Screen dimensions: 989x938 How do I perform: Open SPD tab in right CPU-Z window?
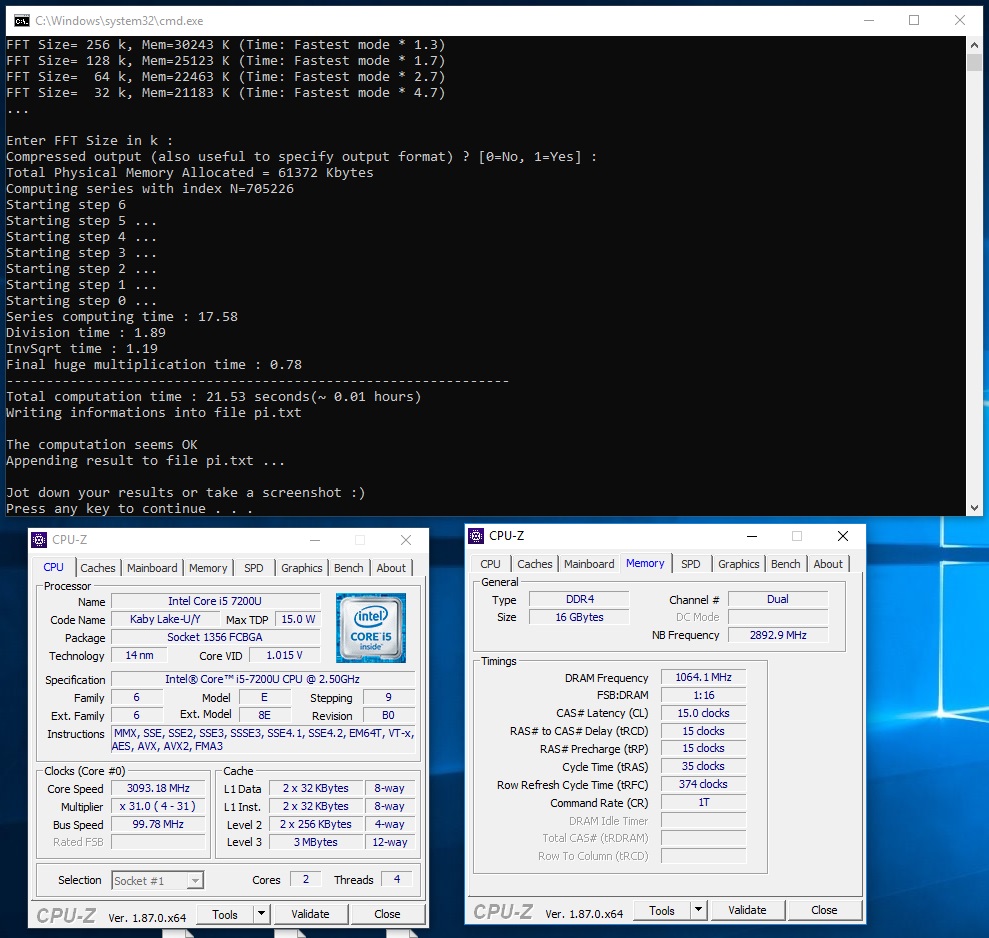(x=691, y=564)
